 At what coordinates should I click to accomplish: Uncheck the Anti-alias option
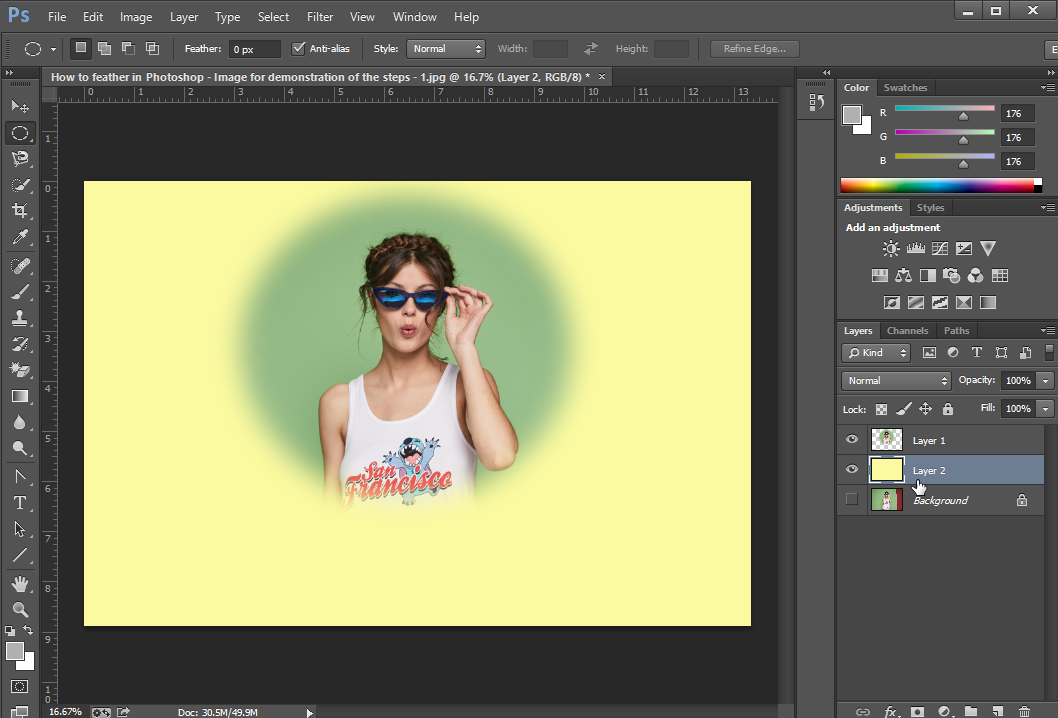(x=298, y=48)
